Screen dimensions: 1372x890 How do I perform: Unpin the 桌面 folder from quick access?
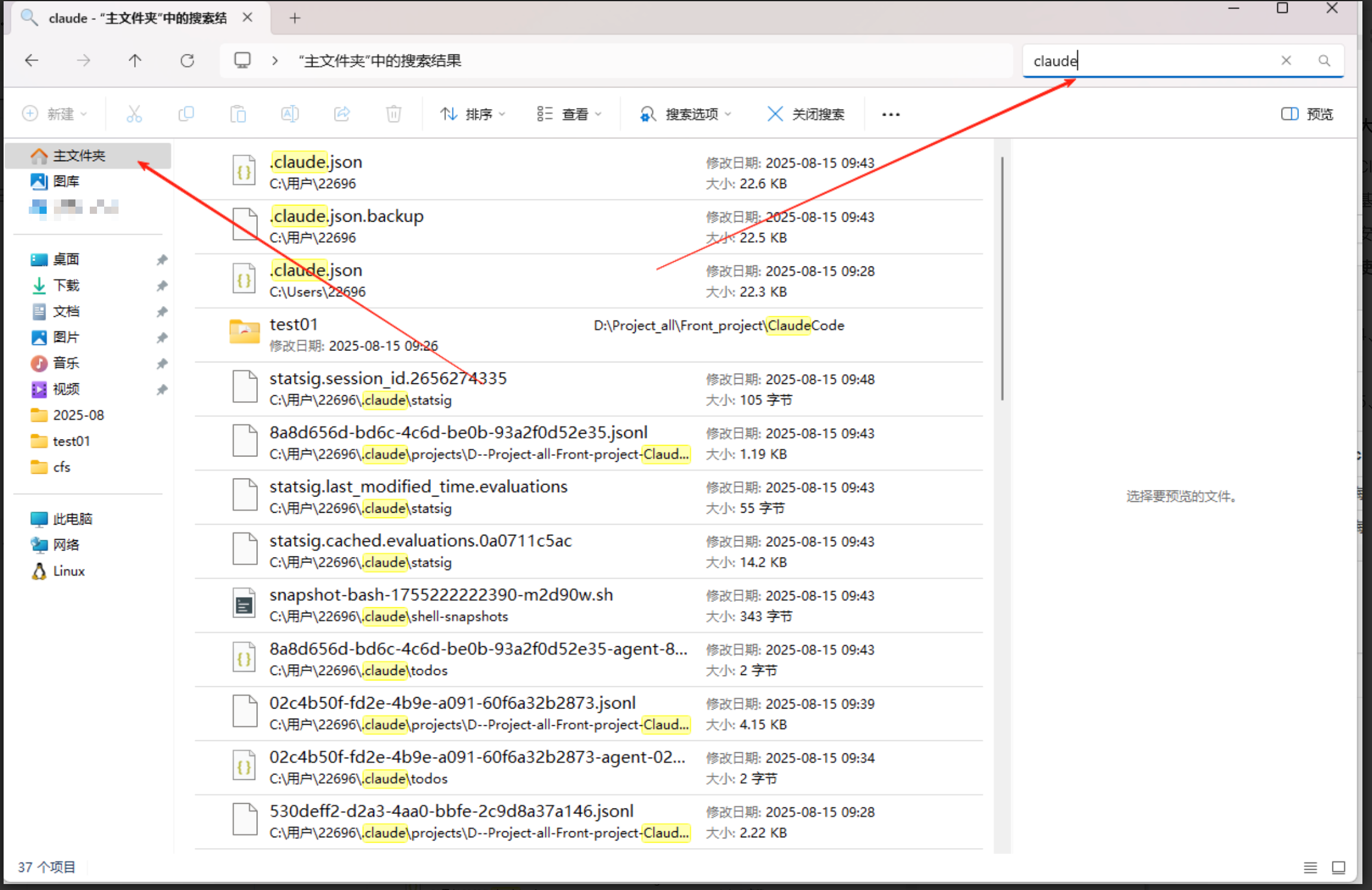point(162,259)
